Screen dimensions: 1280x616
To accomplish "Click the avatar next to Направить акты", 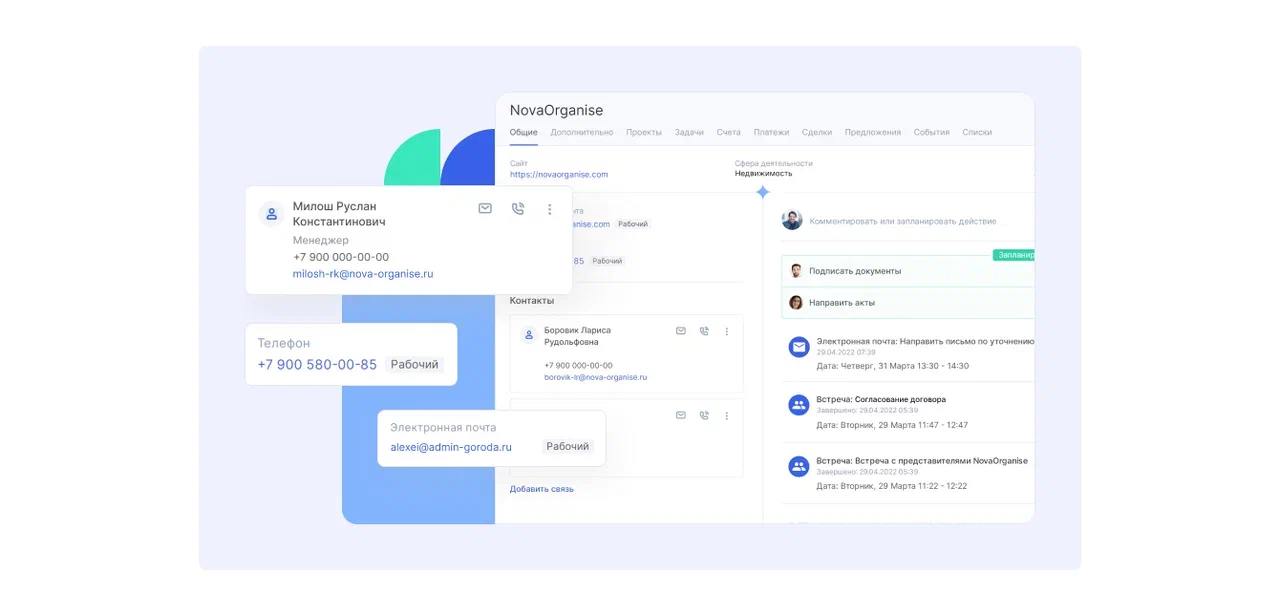I will tap(796, 302).
